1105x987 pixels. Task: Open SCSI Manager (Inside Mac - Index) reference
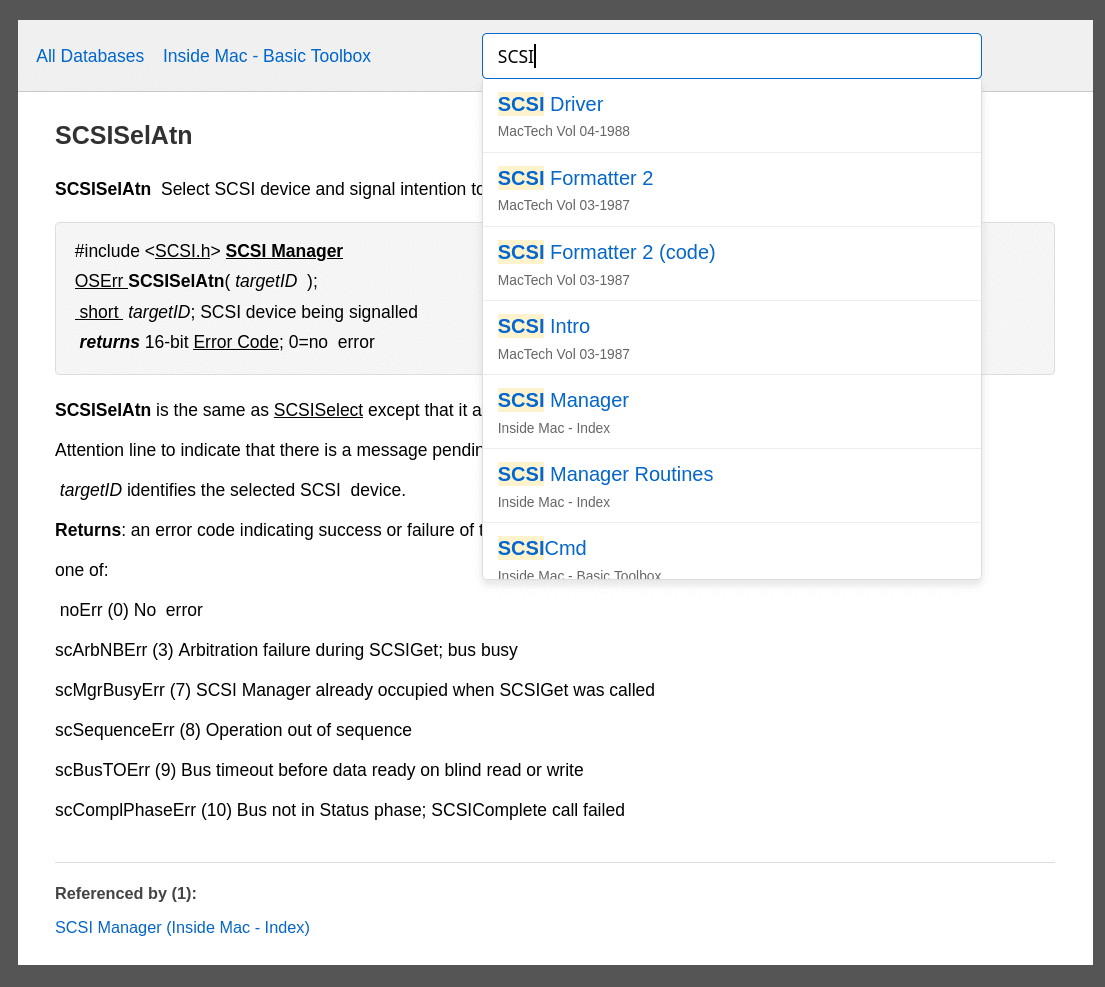click(182, 927)
